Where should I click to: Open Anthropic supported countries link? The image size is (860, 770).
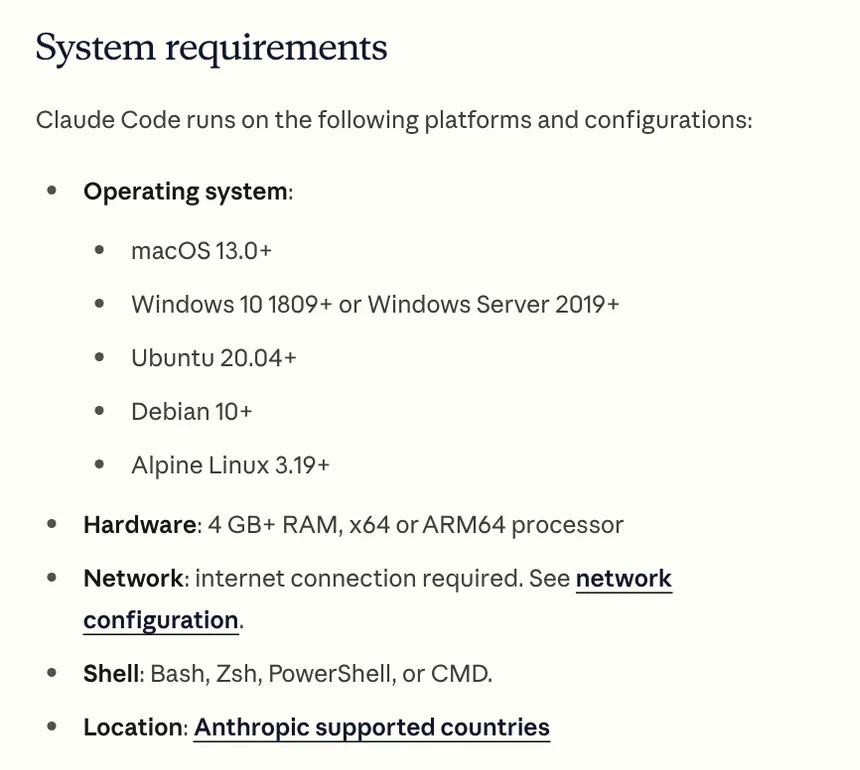click(x=372, y=727)
